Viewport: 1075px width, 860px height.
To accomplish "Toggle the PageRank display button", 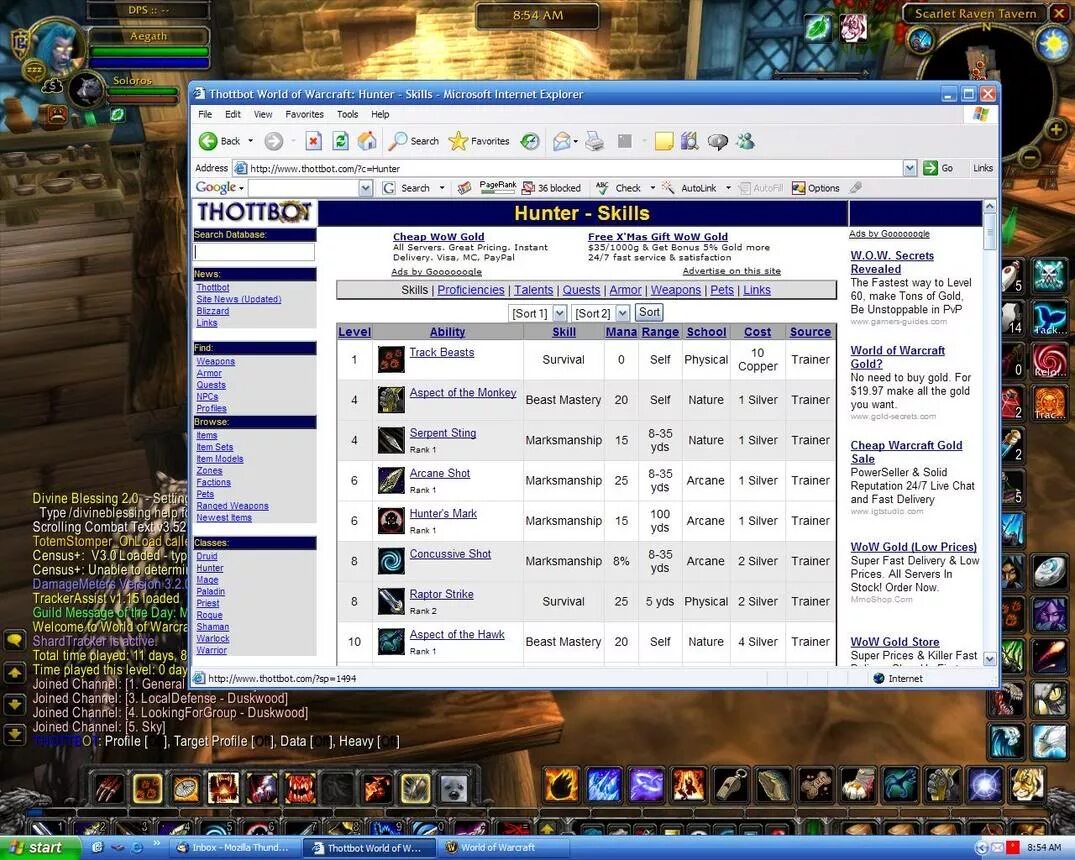I will click(x=498, y=187).
